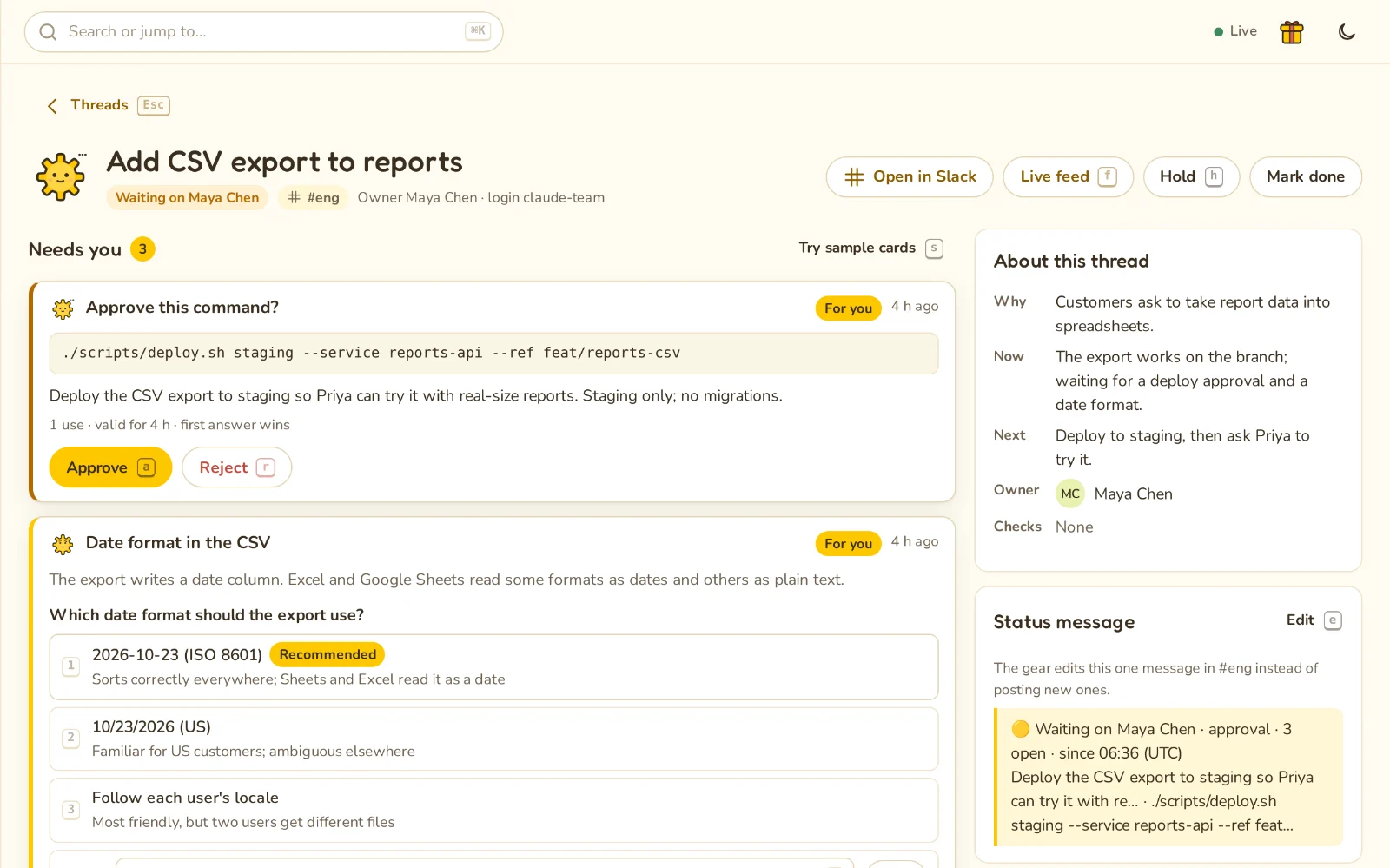Viewport: 1390px width, 868px height.
Task: Click the For you tag on the Date format card
Action: click(848, 544)
